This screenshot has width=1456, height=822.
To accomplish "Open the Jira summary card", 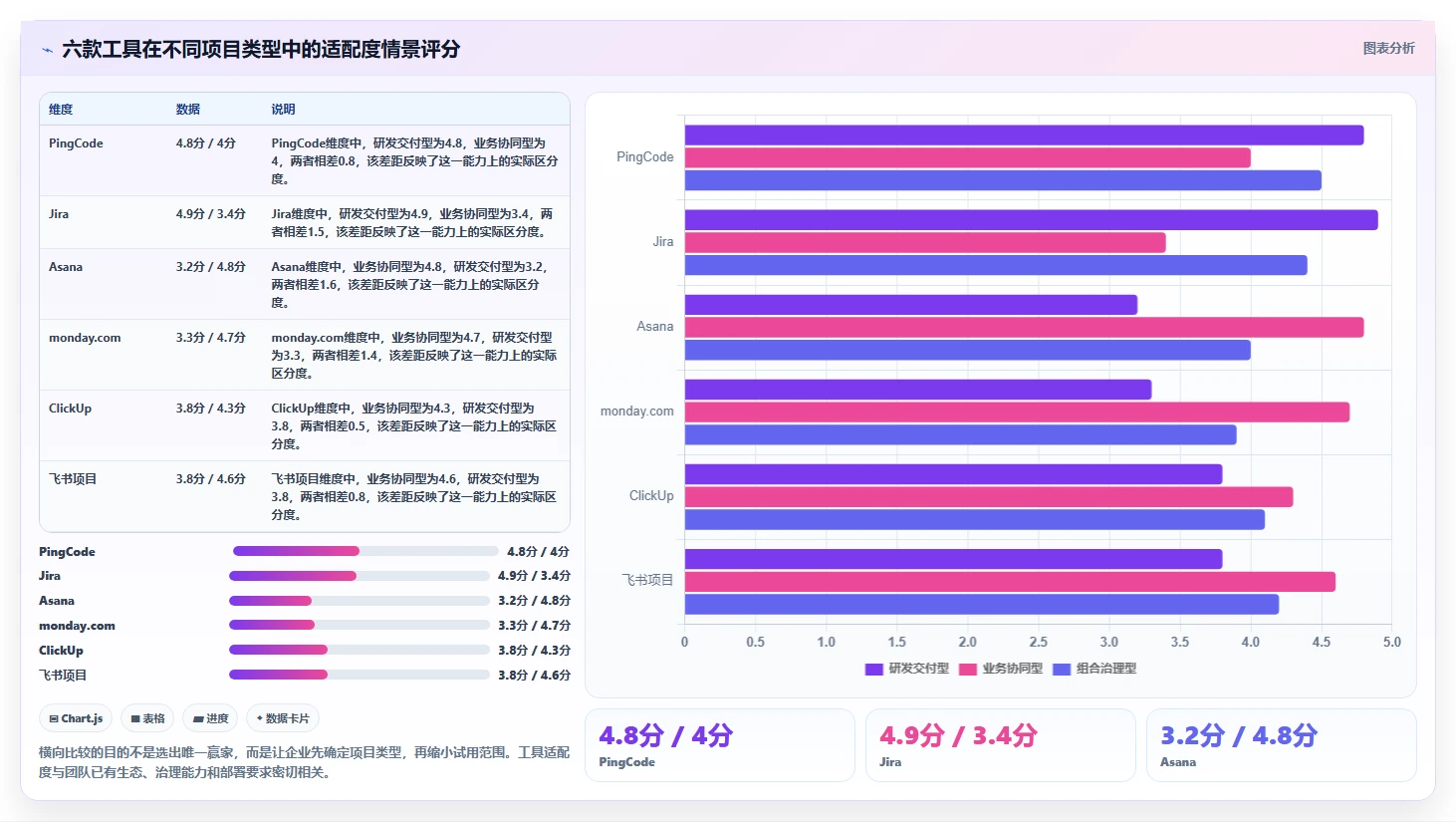I will click(x=1001, y=745).
